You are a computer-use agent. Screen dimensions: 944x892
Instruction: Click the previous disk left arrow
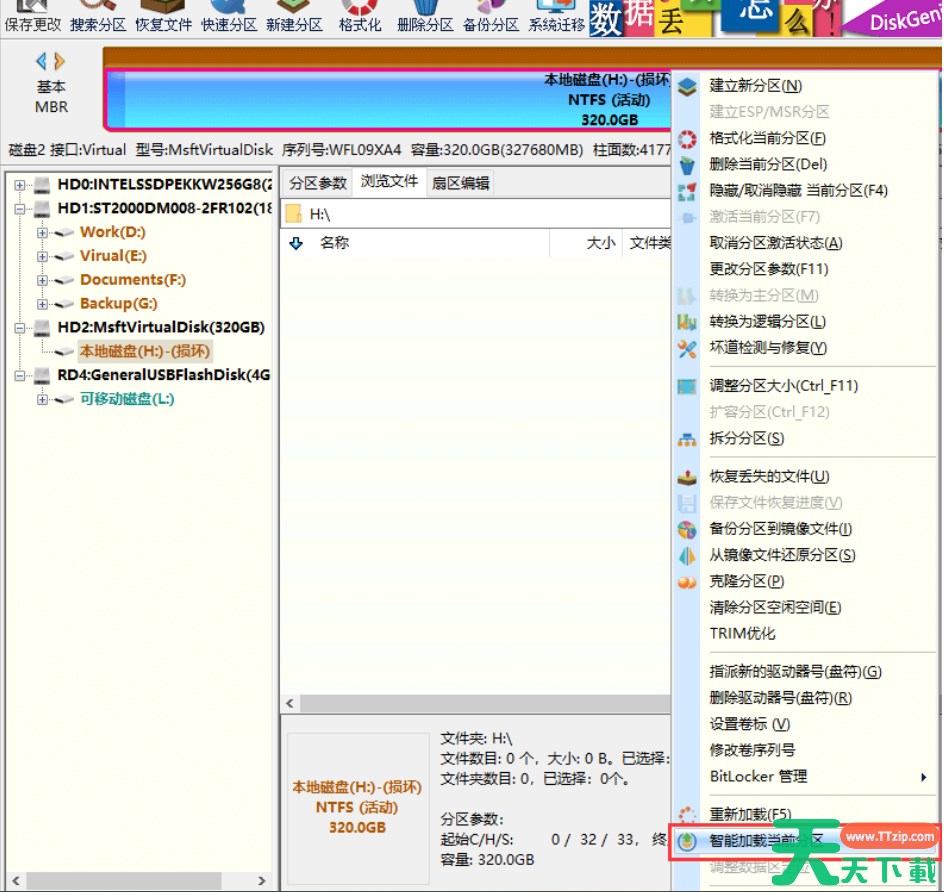point(41,61)
